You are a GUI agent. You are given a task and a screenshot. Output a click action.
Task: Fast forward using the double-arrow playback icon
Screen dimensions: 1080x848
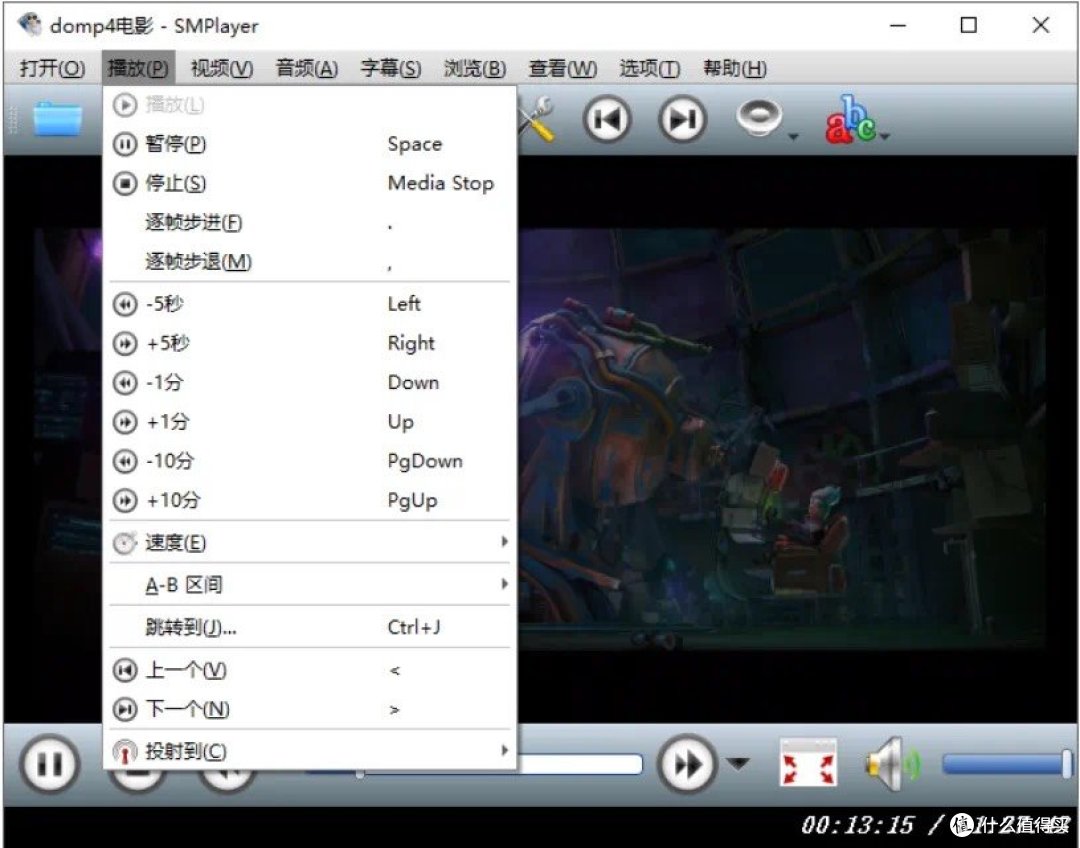click(x=688, y=764)
